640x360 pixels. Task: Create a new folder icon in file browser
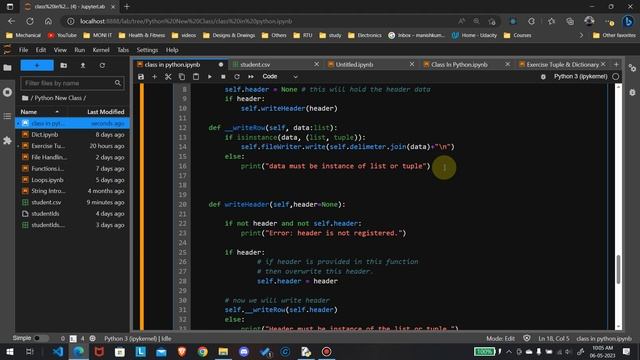point(64,65)
